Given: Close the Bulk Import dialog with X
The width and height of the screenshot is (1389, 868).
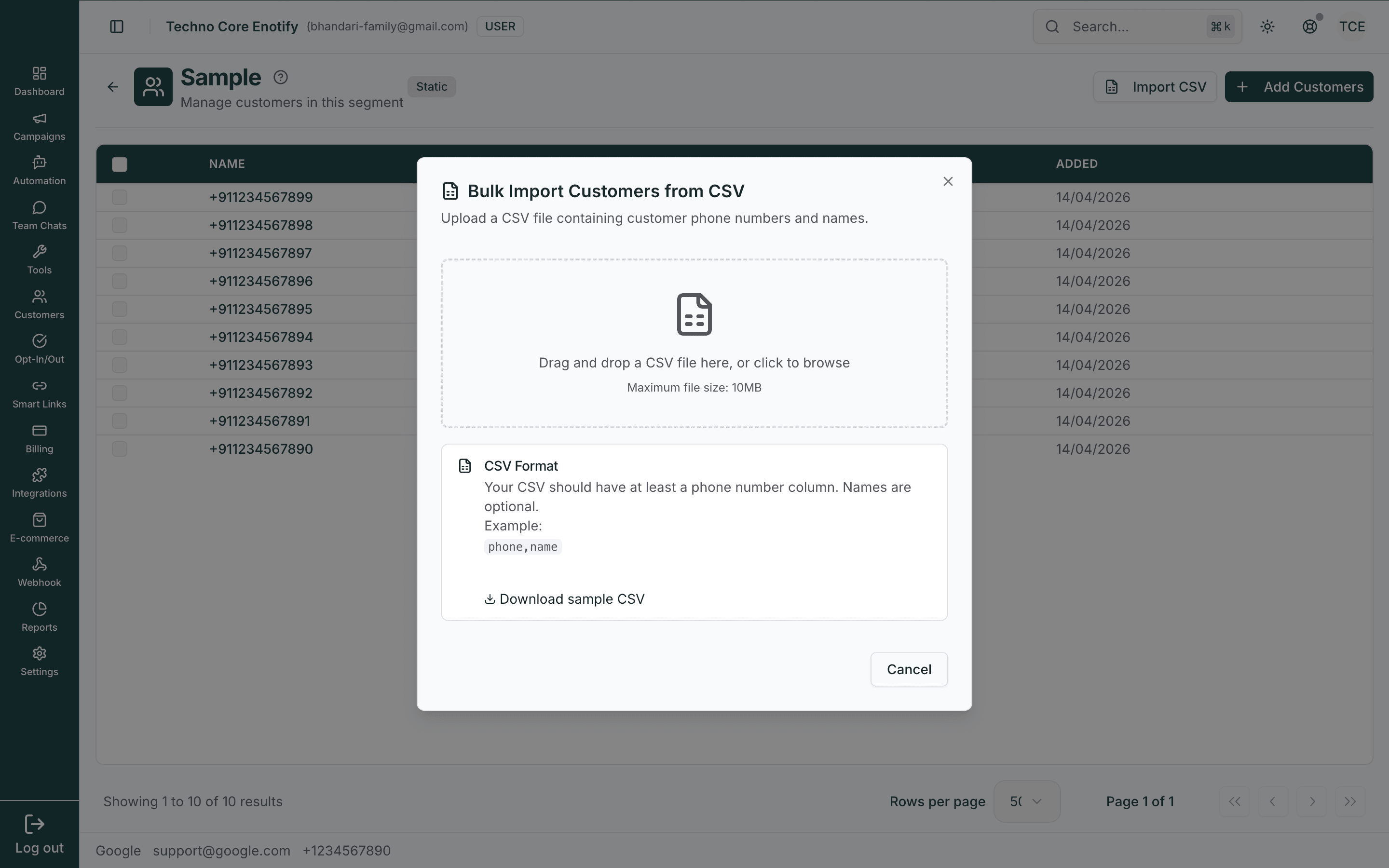Looking at the screenshot, I should coord(948,181).
